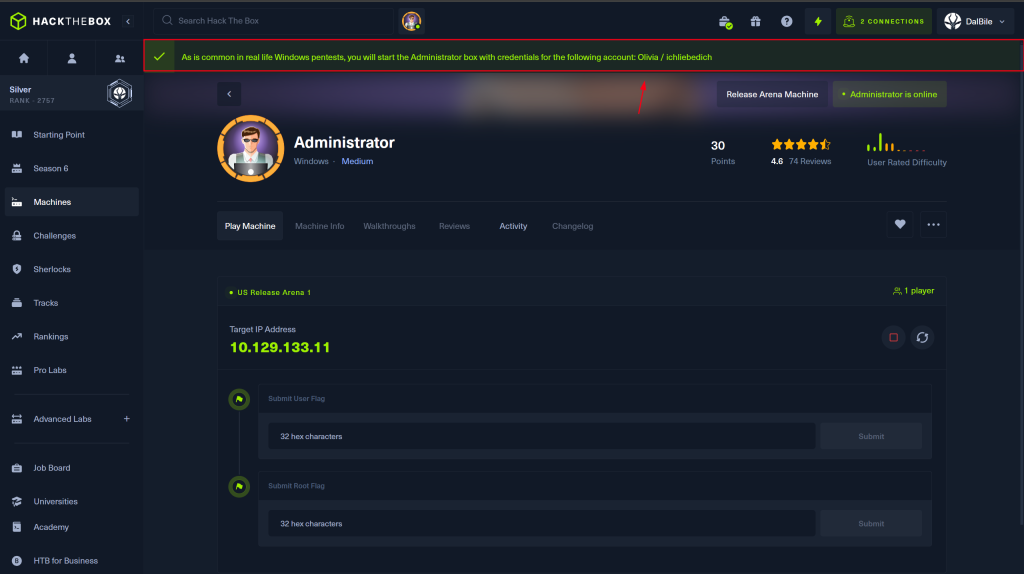Click the User Rated Difficulty chart
This screenshot has width=1024, height=574.
[896, 142]
